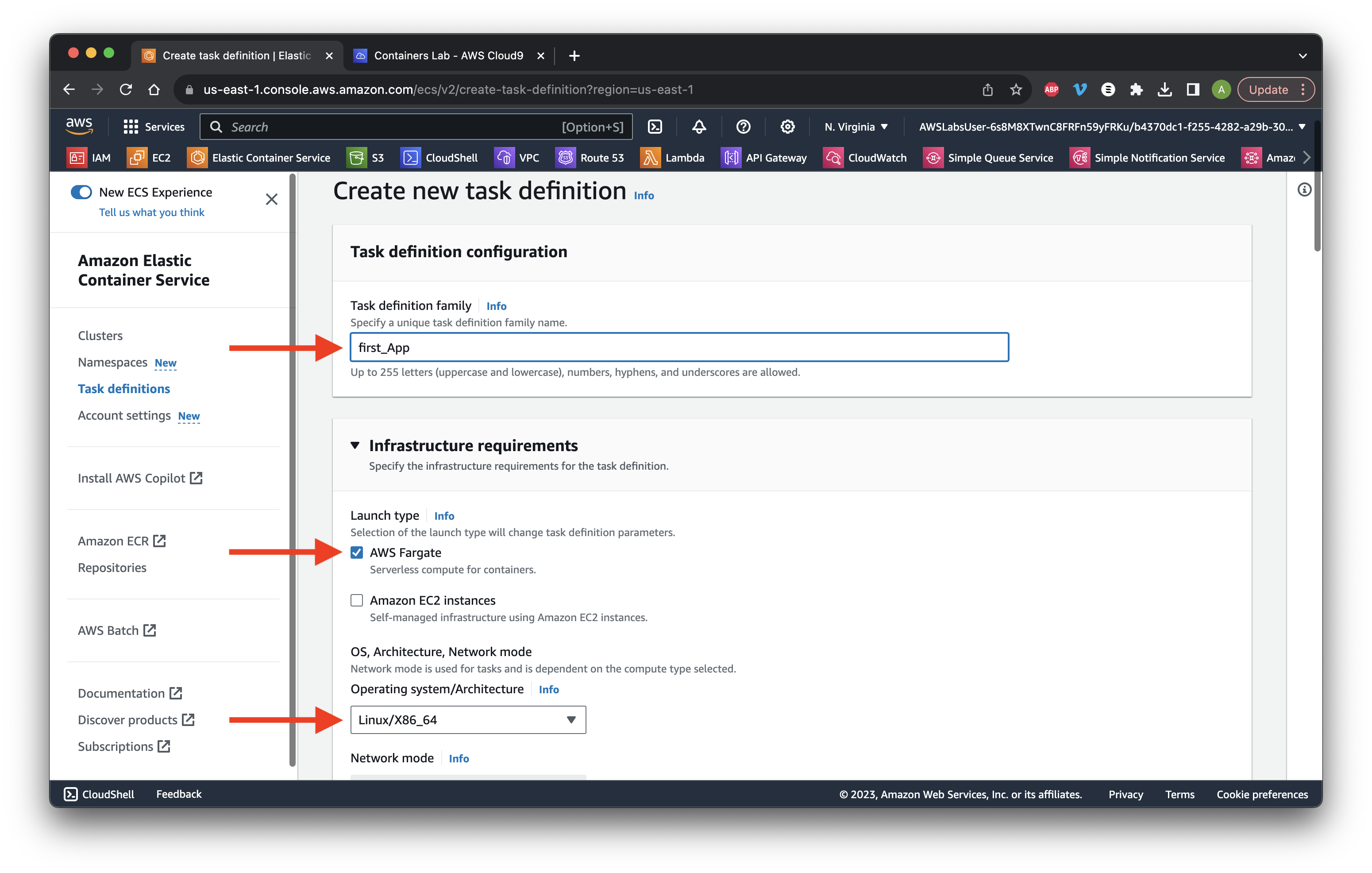This screenshot has width=1372, height=873.
Task: Bookmark this page with the star icon
Action: pos(1016,89)
